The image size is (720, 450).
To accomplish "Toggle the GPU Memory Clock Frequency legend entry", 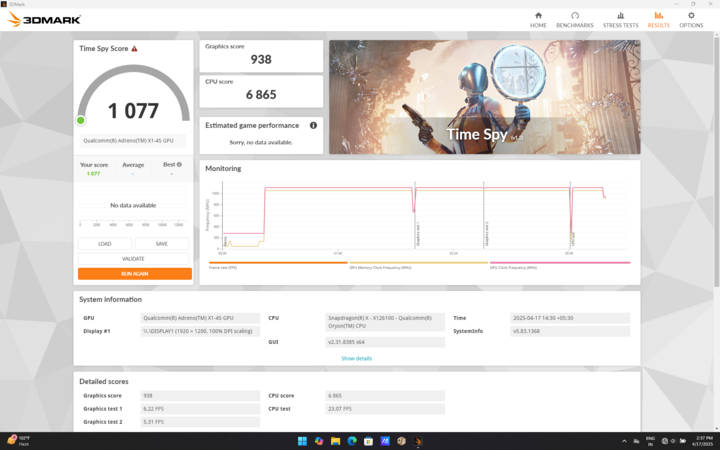I will [x=418, y=265].
